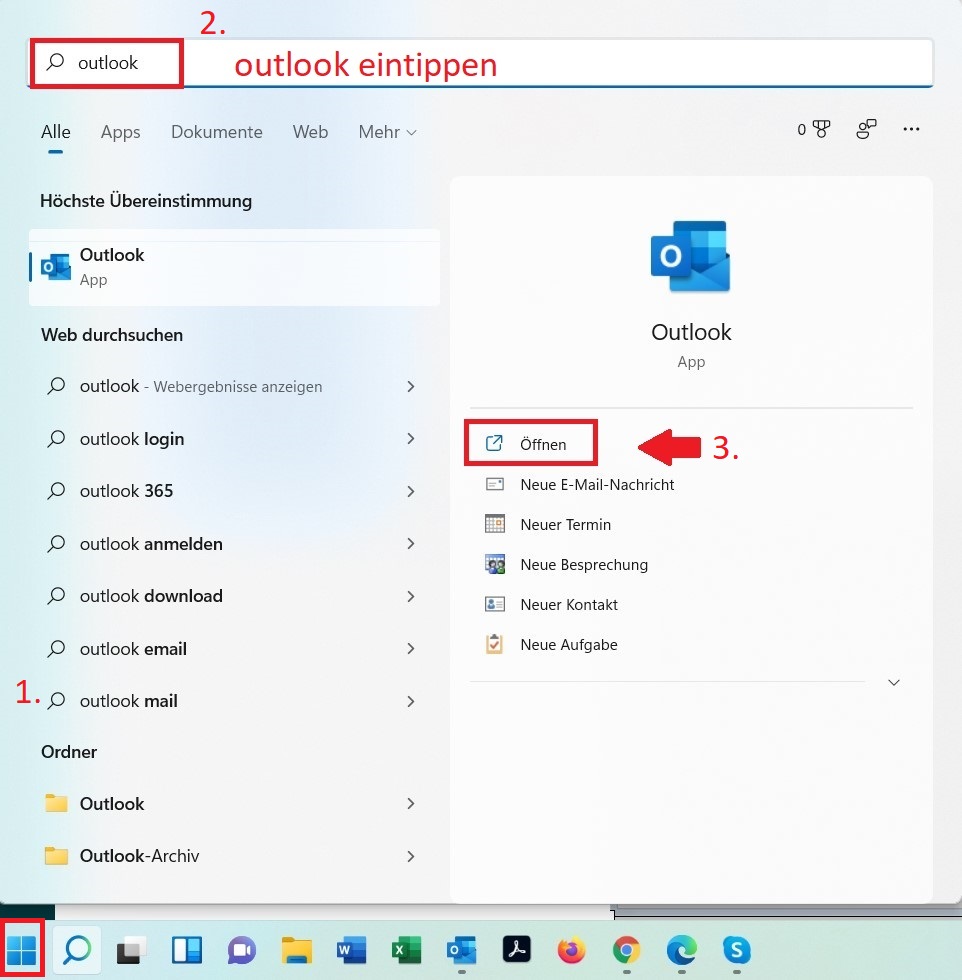Open the three-dot options menu
Image resolution: width=962 pixels, height=980 pixels.
[x=911, y=129]
